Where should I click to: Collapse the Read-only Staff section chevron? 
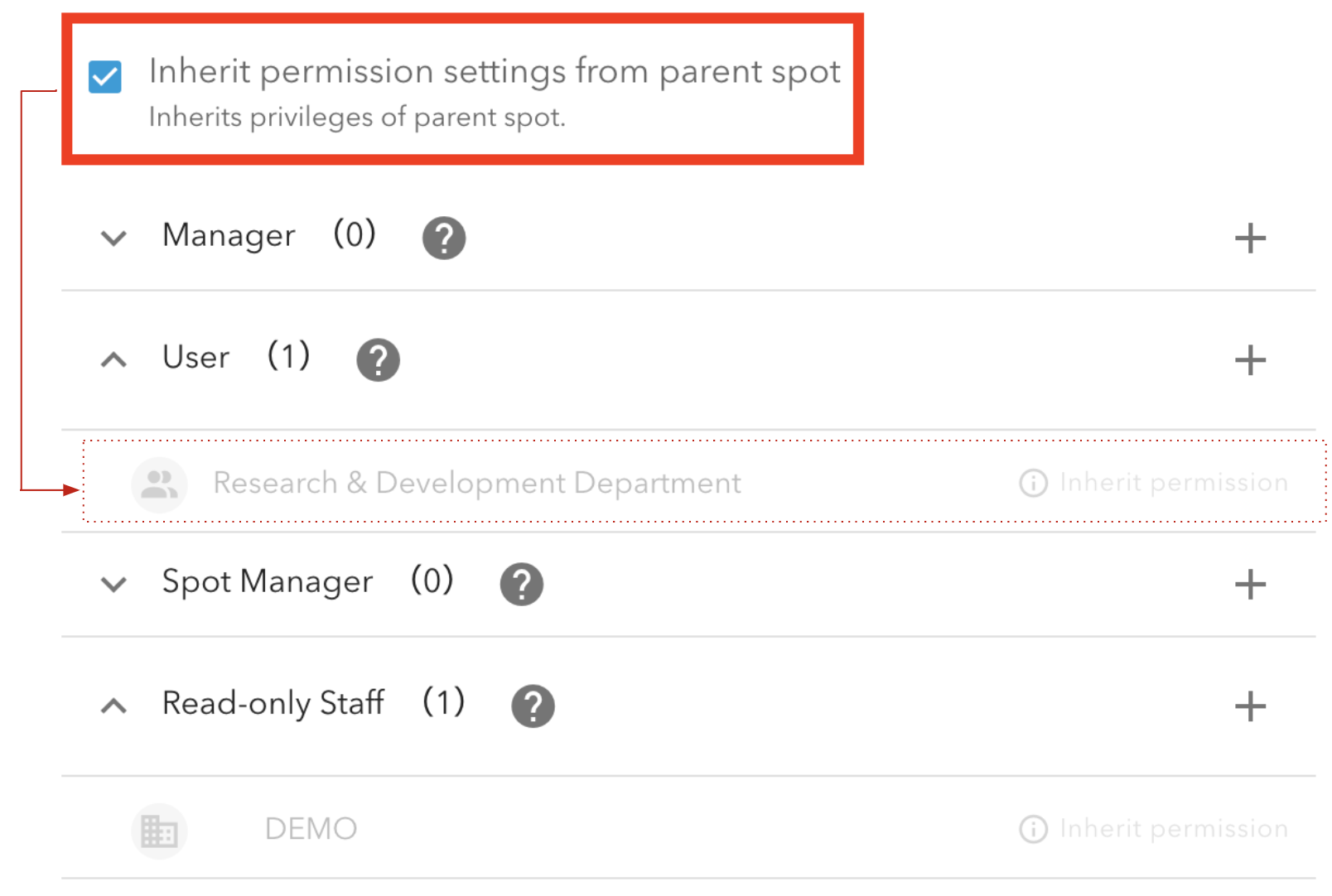[x=113, y=706]
